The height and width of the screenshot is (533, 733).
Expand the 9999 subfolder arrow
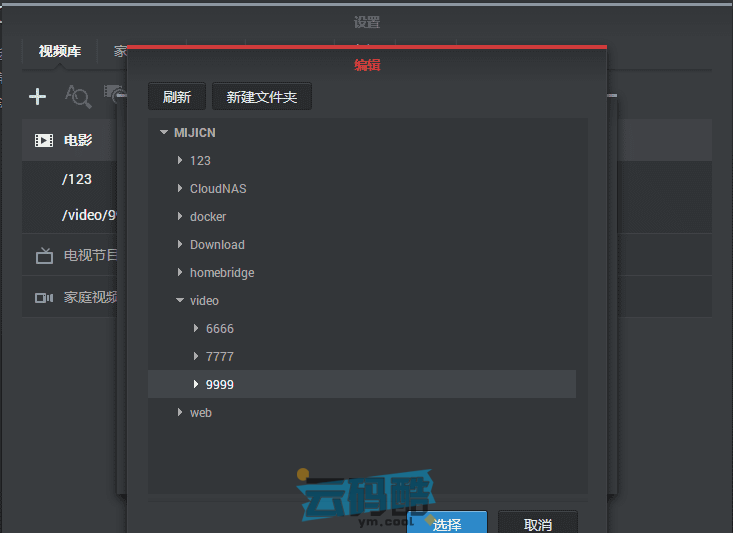point(196,384)
